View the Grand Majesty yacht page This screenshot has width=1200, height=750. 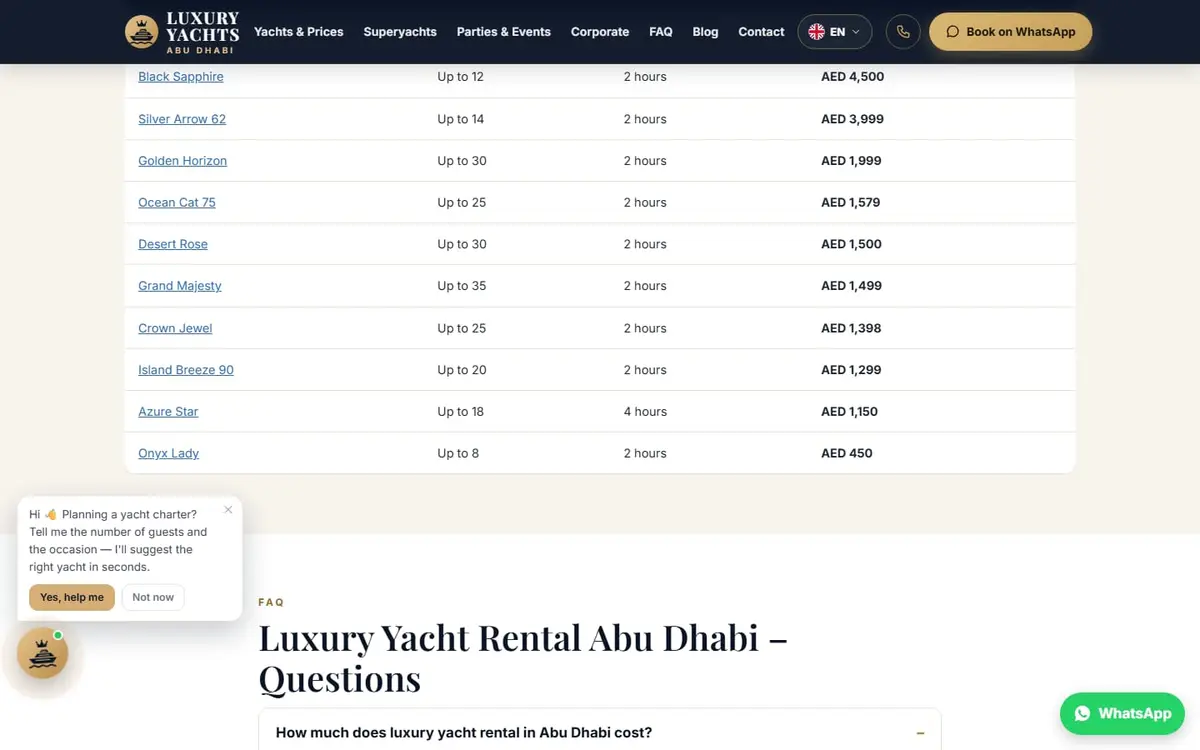tap(180, 286)
